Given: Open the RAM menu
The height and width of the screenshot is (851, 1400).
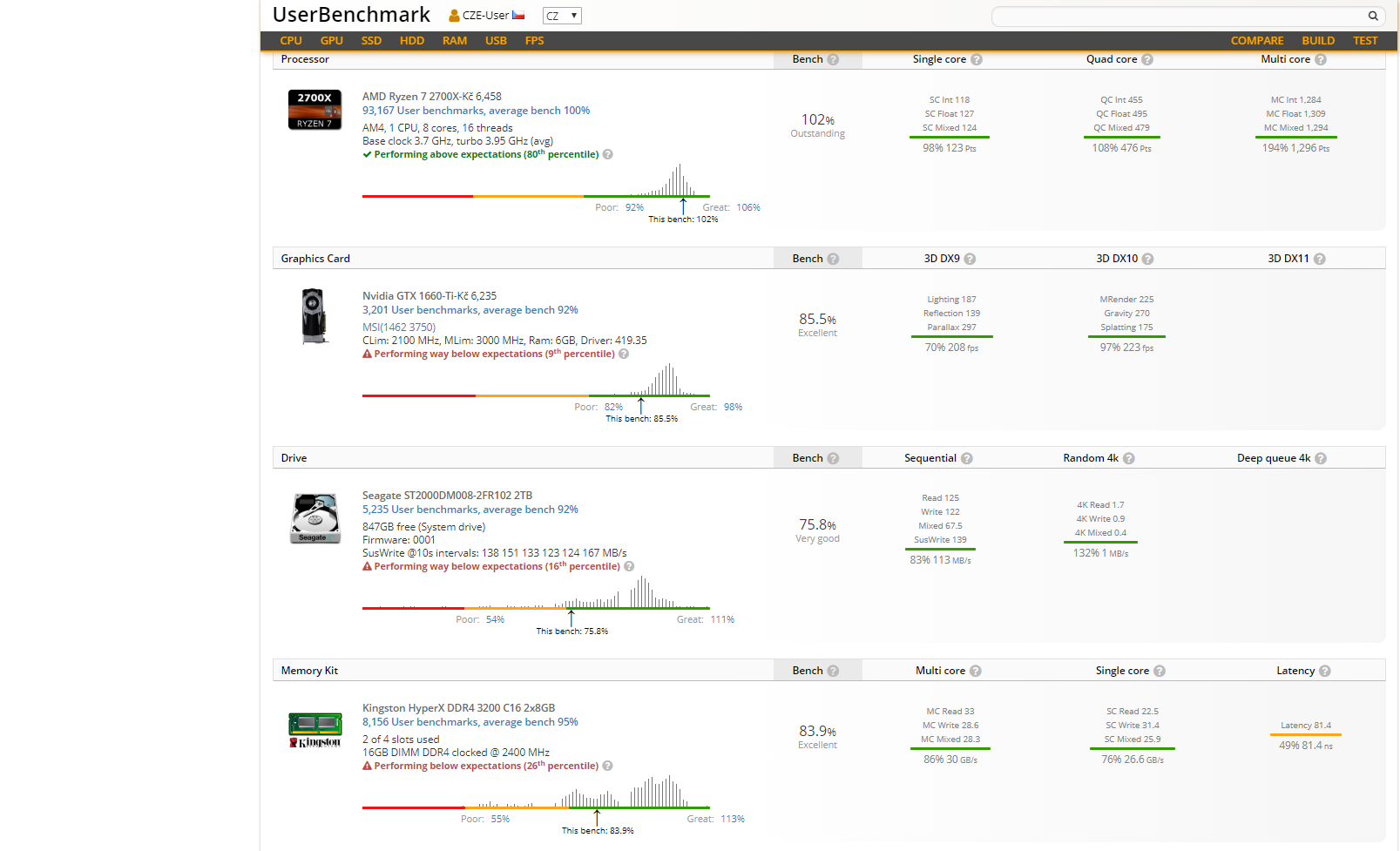Looking at the screenshot, I should tap(455, 41).
